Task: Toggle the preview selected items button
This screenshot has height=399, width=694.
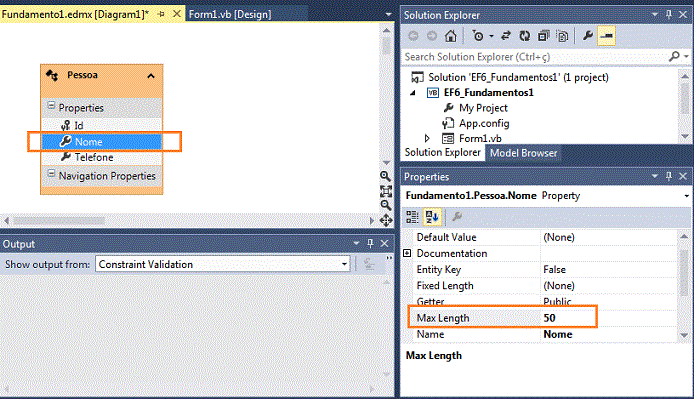Action: [606, 36]
